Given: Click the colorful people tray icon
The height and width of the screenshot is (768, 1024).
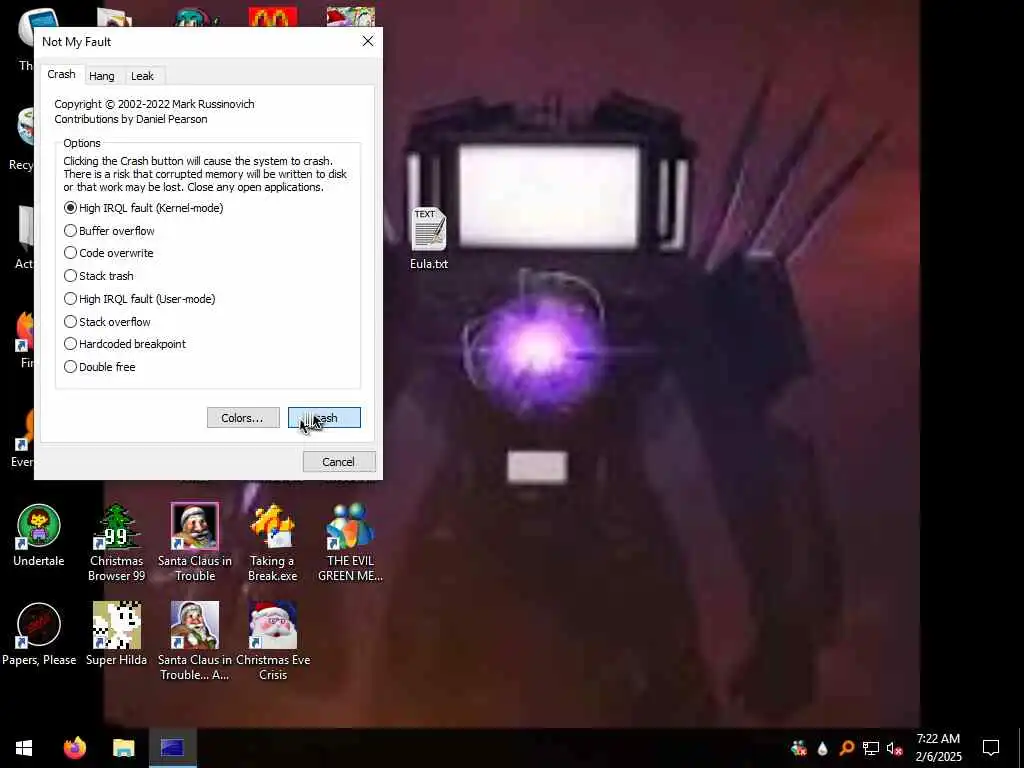Looking at the screenshot, I should click(x=798, y=748).
